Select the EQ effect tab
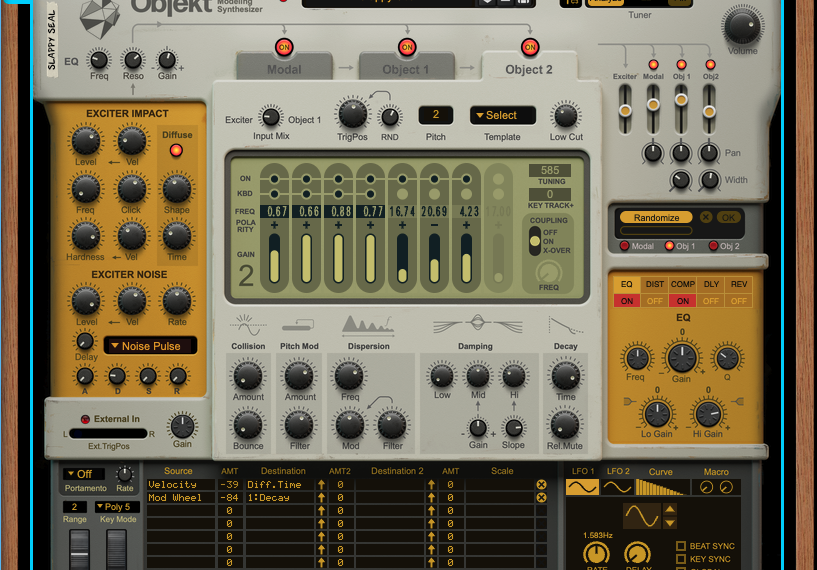 627,284
